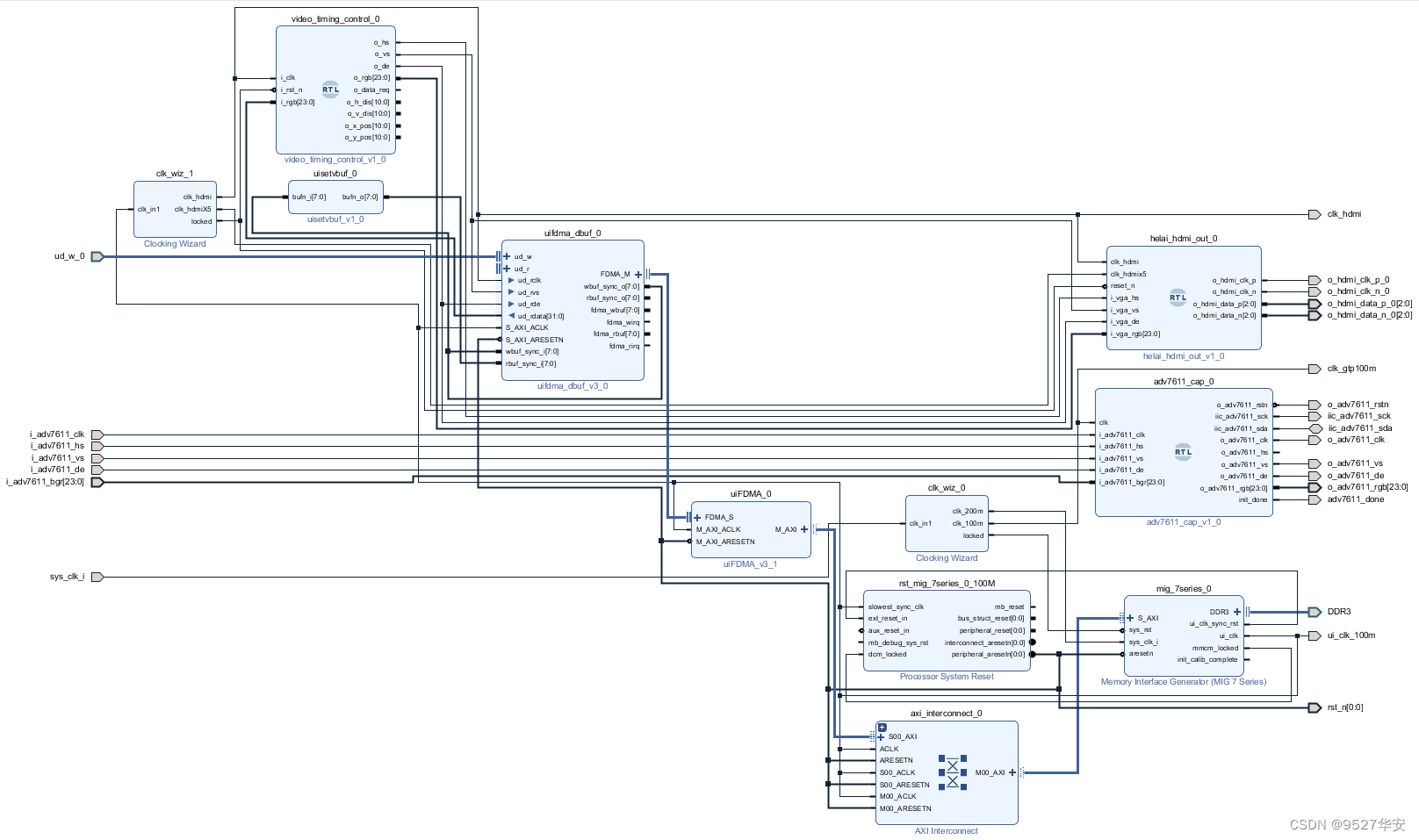The height and width of the screenshot is (840, 1419).
Task: Click the Processor System Reset label
Action: coord(947,677)
